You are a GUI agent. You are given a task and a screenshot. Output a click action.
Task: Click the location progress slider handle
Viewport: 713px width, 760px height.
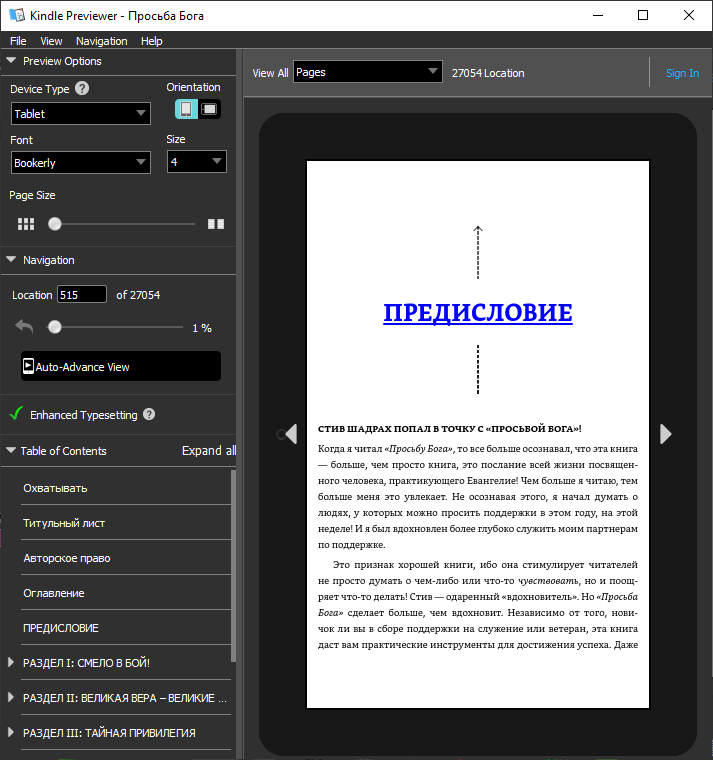click(55, 327)
